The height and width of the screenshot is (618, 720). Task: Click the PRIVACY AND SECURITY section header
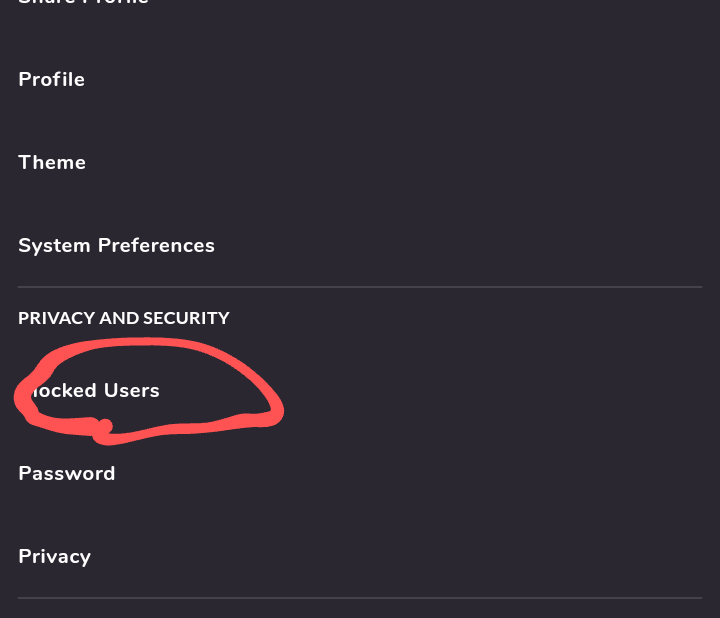click(x=124, y=318)
